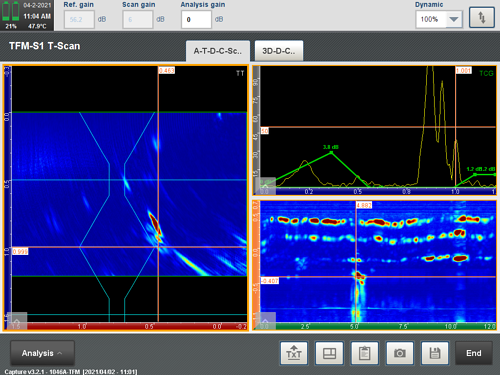The width and height of the screenshot is (500, 375).
Task: Open the layout view icon
Action: click(x=329, y=353)
